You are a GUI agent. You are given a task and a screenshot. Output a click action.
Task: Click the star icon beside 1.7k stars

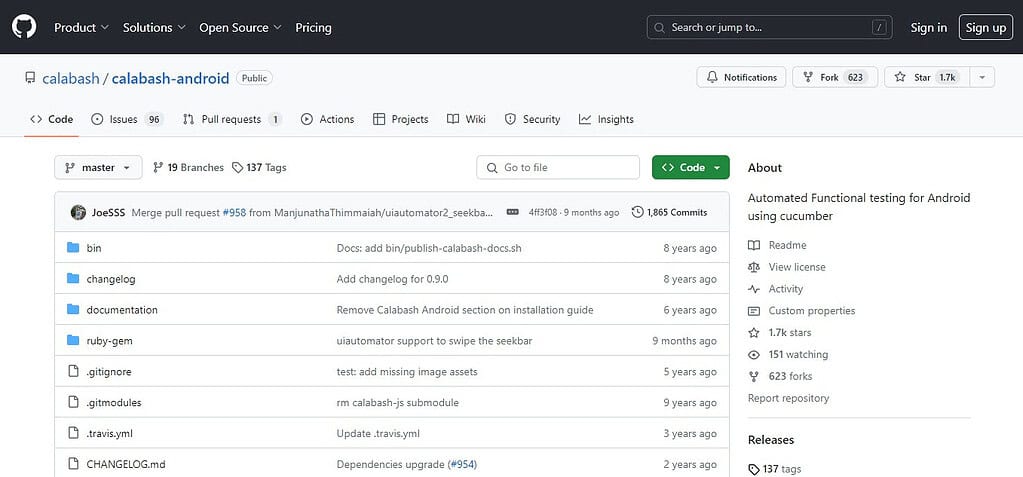pyautogui.click(x=754, y=333)
